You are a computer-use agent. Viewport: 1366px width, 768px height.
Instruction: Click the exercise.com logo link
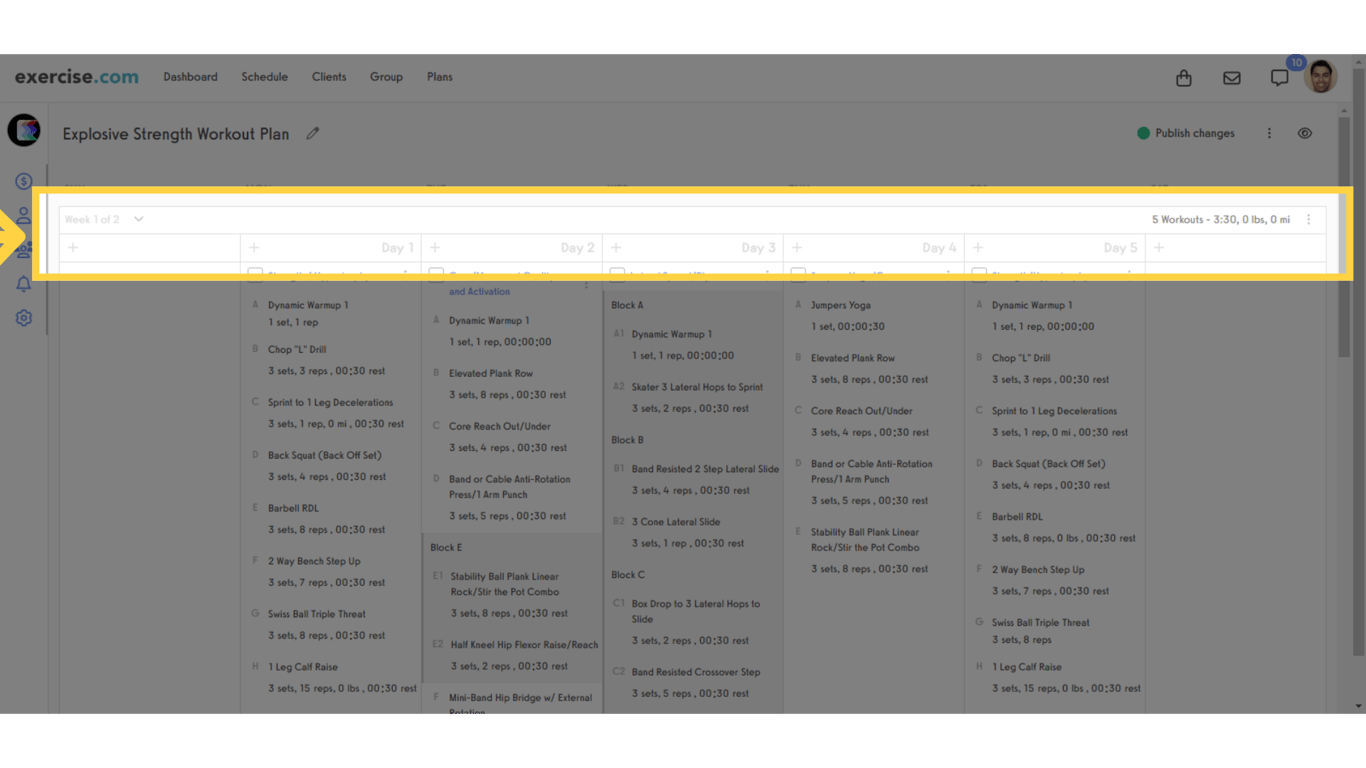[77, 77]
